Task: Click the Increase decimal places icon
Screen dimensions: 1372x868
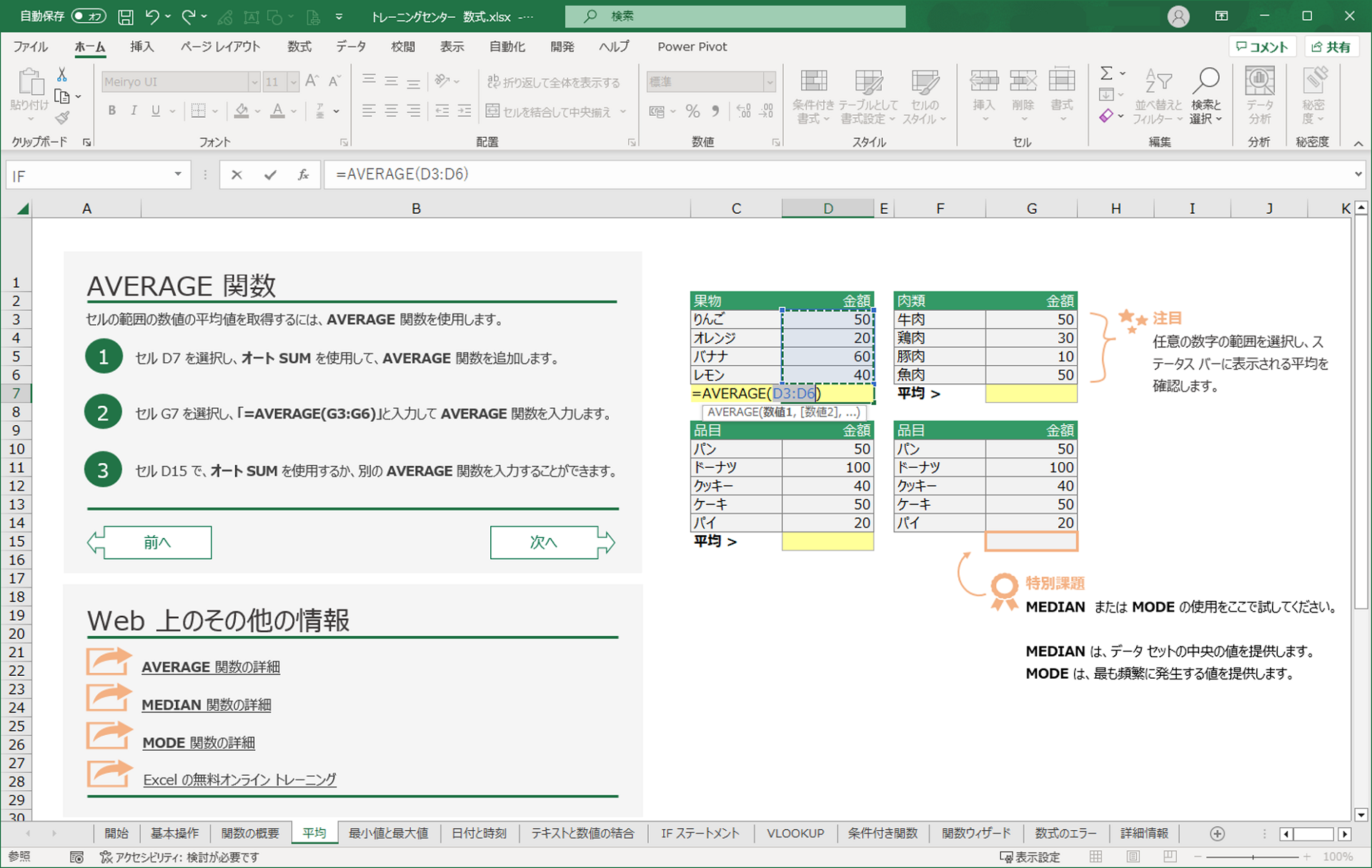Action: pos(743,111)
